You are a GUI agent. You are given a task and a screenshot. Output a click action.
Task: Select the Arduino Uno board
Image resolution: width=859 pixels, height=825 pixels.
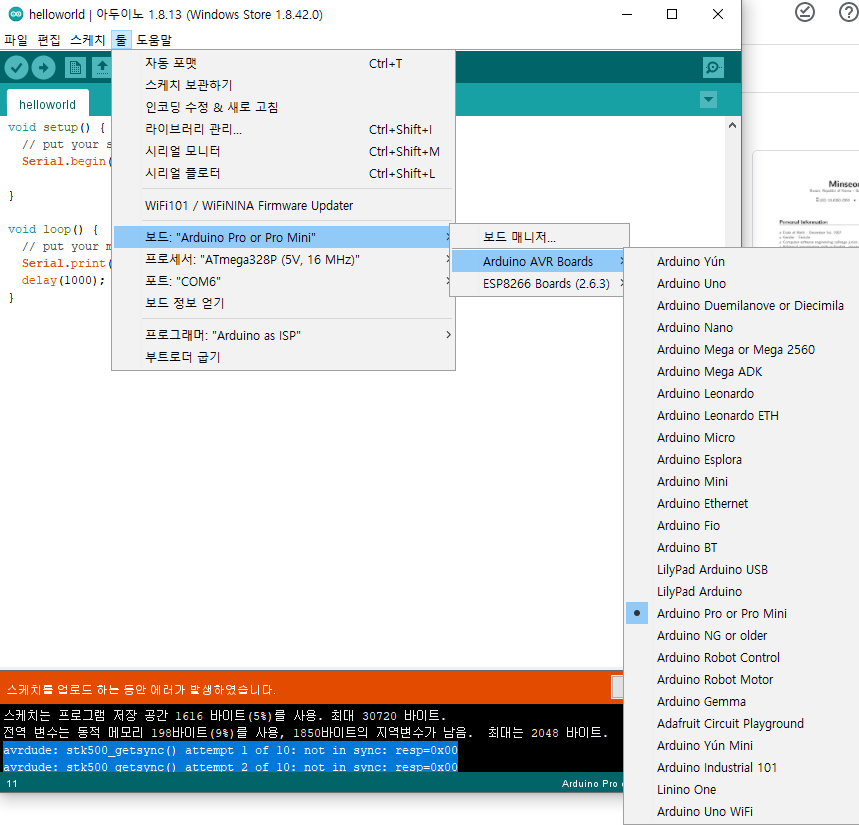pyautogui.click(x=742, y=283)
